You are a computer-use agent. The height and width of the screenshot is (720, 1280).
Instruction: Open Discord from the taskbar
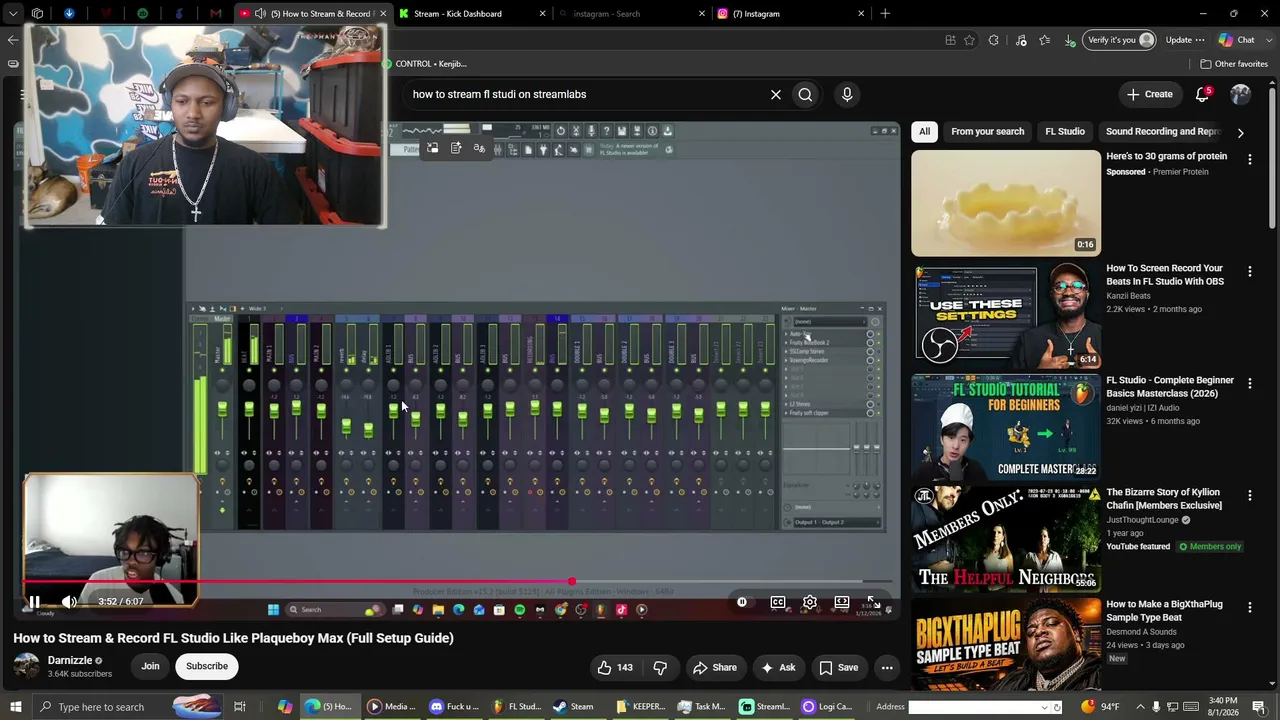click(x=453, y=707)
